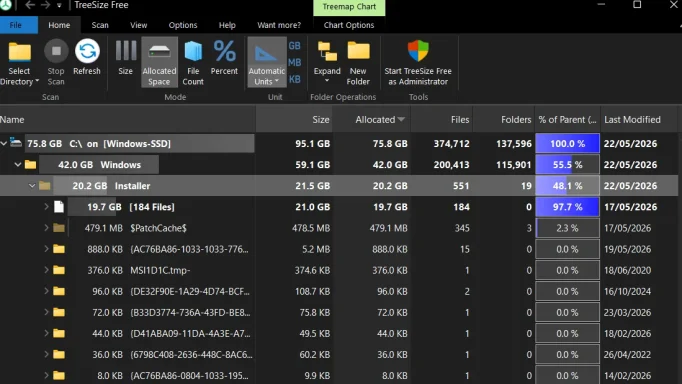Screen dimensions: 682x384
Task: Collapse the C:\ drive root node
Action: pos(4,143)
